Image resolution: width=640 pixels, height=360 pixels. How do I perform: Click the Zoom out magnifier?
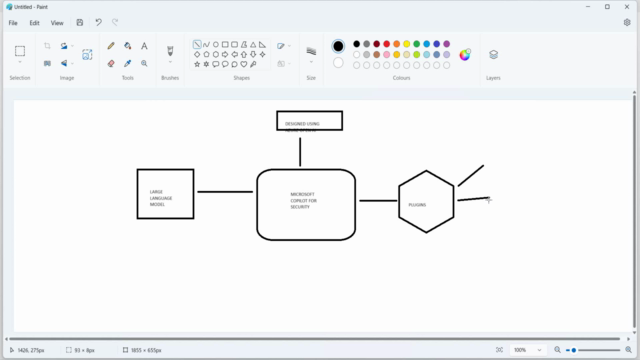pos(557,350)
